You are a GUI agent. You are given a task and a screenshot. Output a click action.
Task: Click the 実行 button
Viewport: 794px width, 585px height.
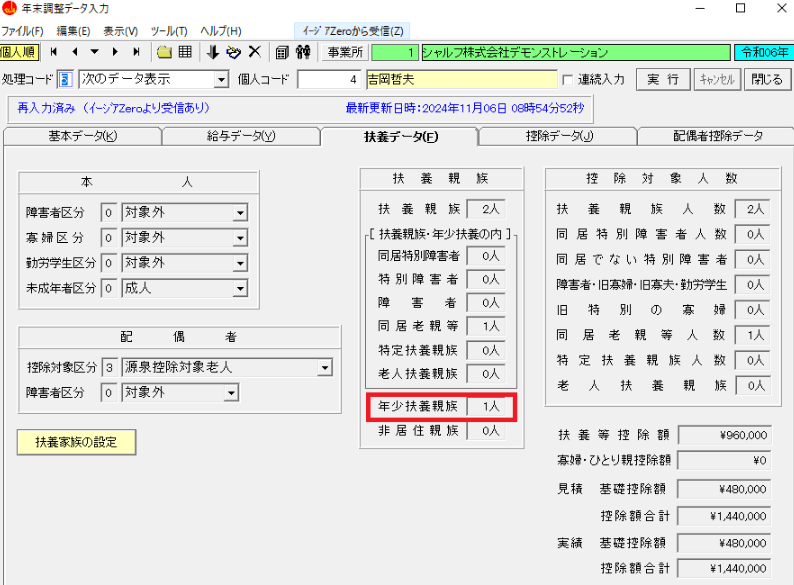[x=662, y=79]
